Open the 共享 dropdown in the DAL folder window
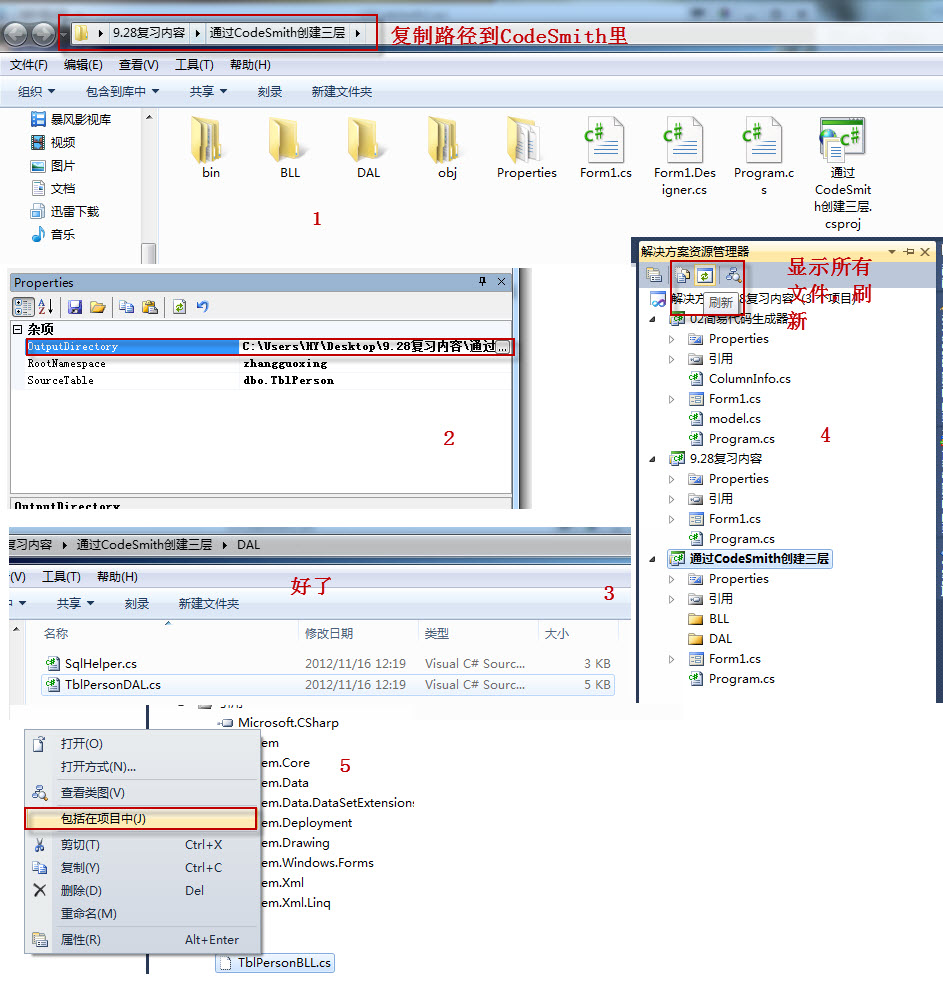This screenshot has height=985, width=943. (x=75, y=604)
